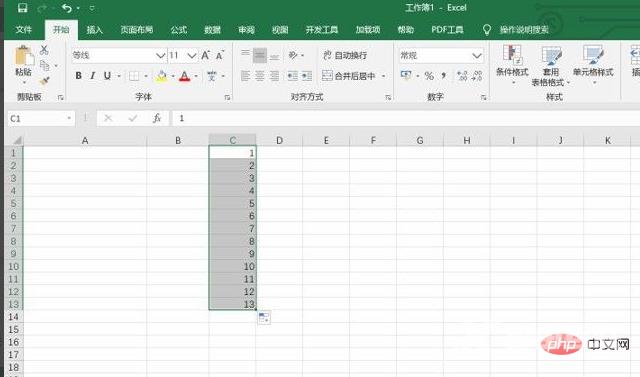
Task: Undo the last action
Action: [x=67, y=8]
